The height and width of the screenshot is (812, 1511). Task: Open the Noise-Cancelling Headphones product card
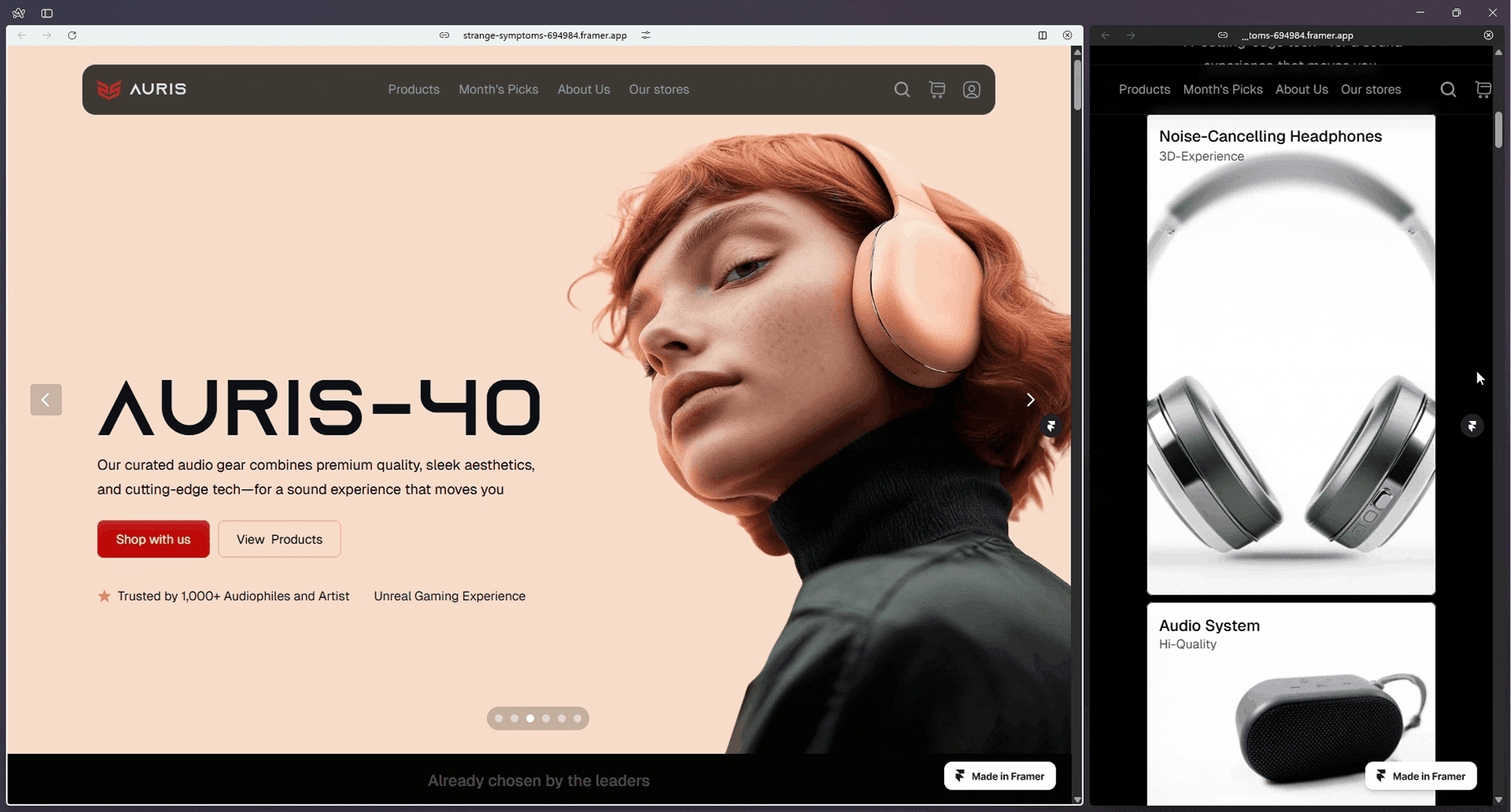[x=1291, y=355]
